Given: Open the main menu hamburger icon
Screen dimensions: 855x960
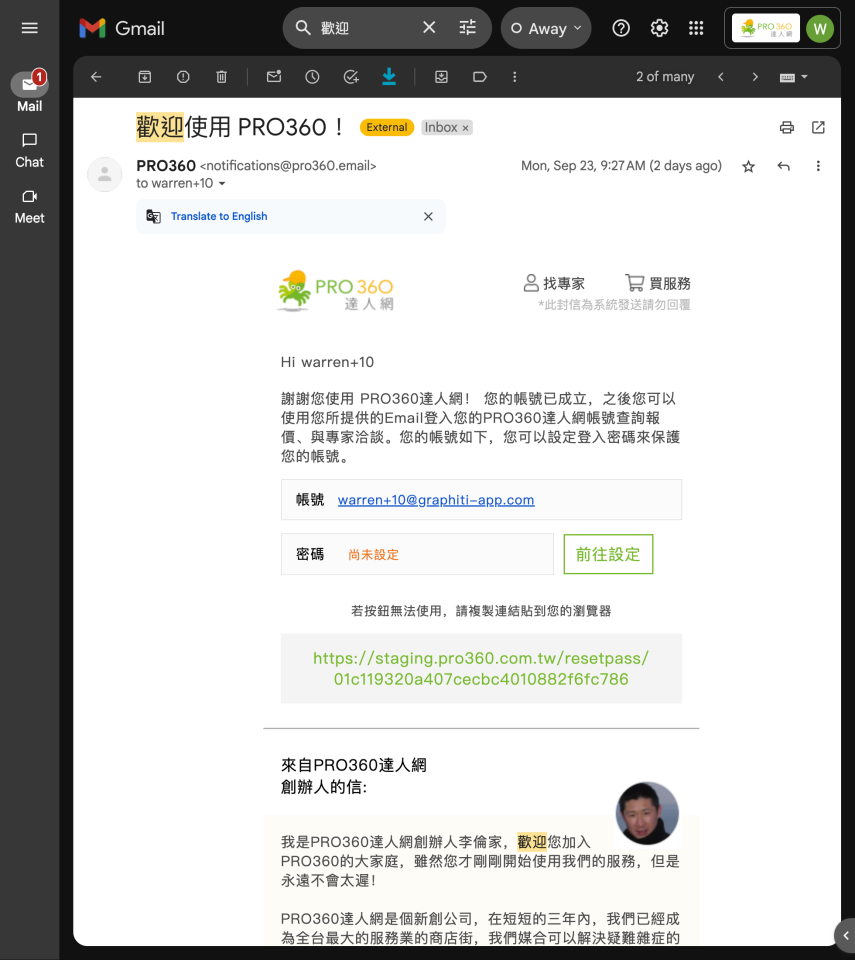Looking at the screenshot, I should pyautogui.click(x=29, y=28).
